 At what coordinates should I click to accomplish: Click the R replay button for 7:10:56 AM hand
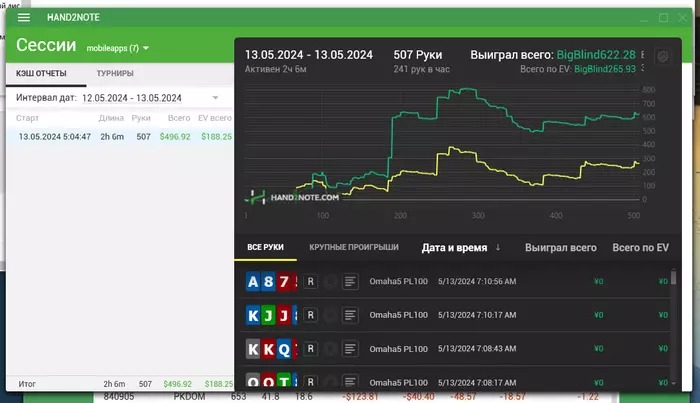tap(311, 282)
